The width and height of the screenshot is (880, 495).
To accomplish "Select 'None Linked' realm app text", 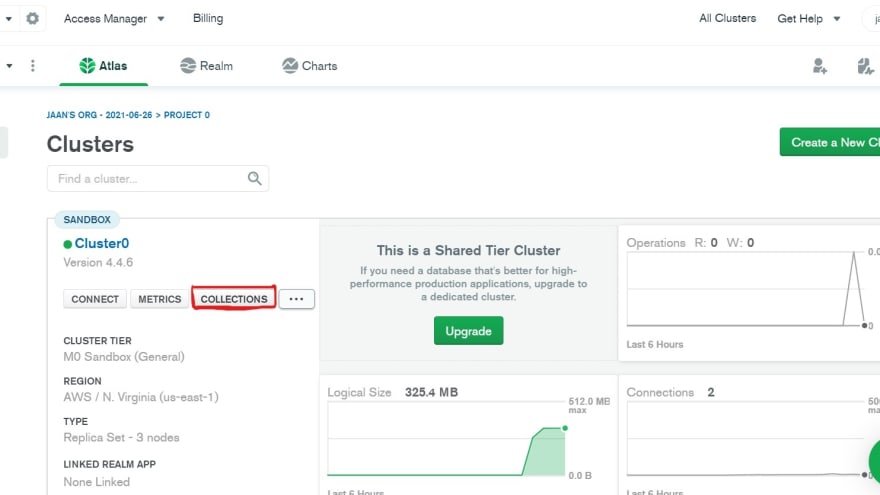I will (97, 482).
